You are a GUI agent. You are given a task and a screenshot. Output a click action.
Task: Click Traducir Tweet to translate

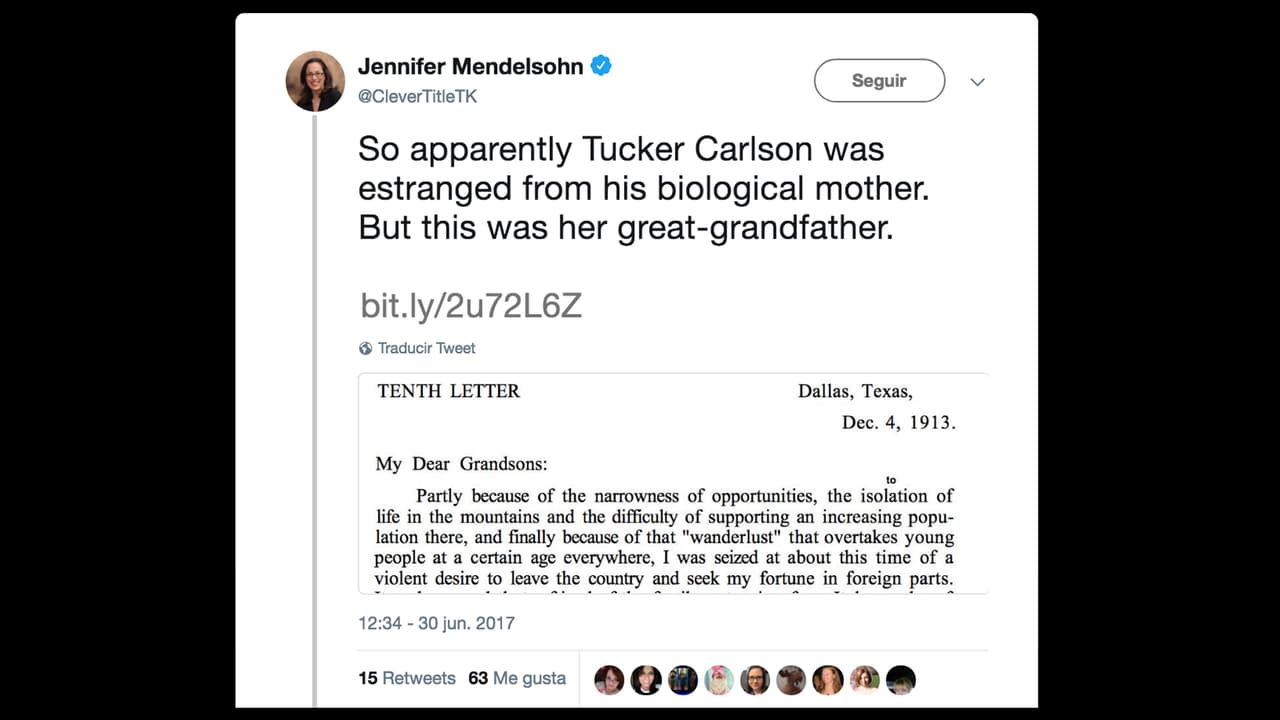coord(425,348)
